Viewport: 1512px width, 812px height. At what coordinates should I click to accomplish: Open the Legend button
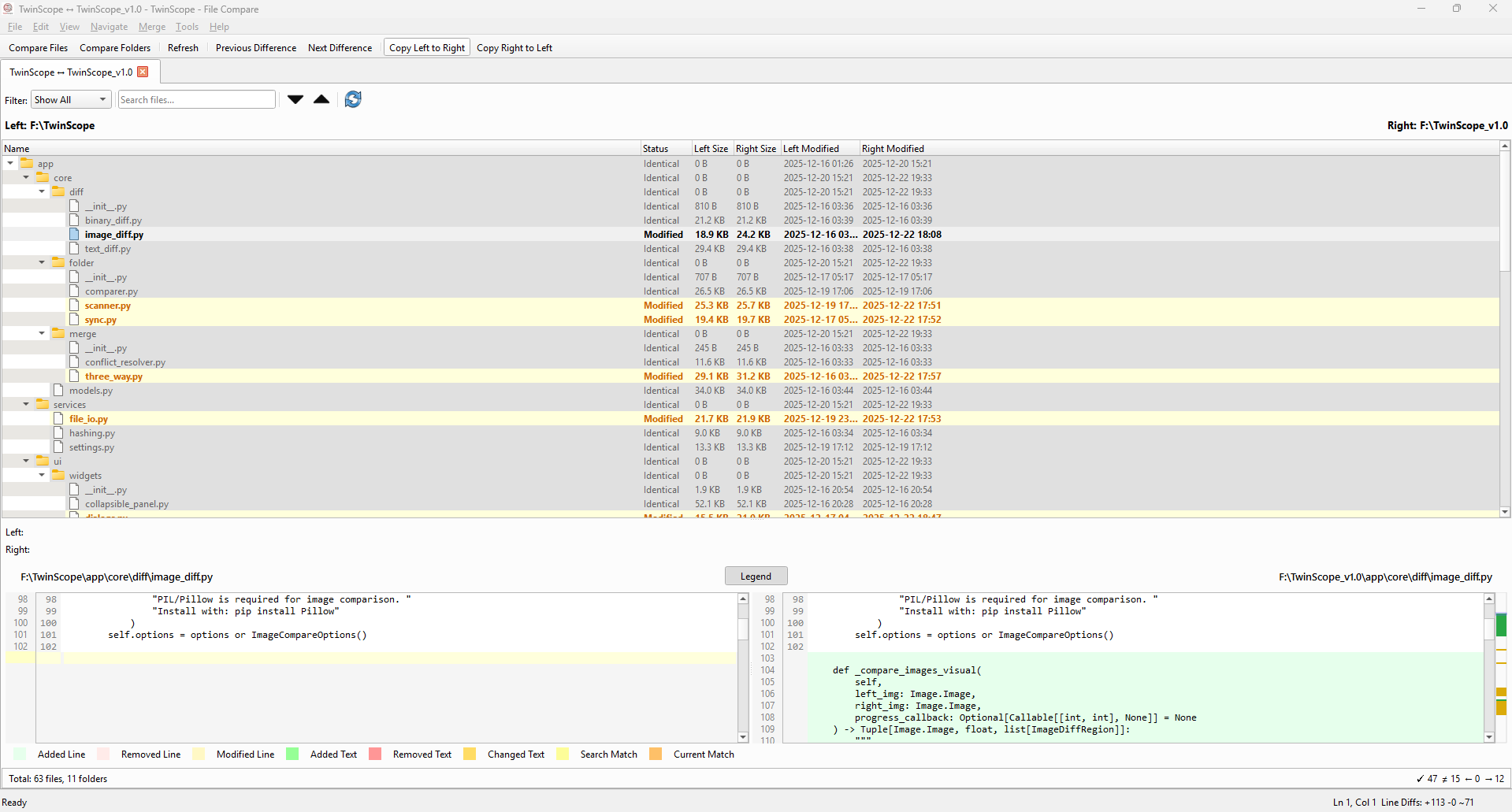point(756,577)
